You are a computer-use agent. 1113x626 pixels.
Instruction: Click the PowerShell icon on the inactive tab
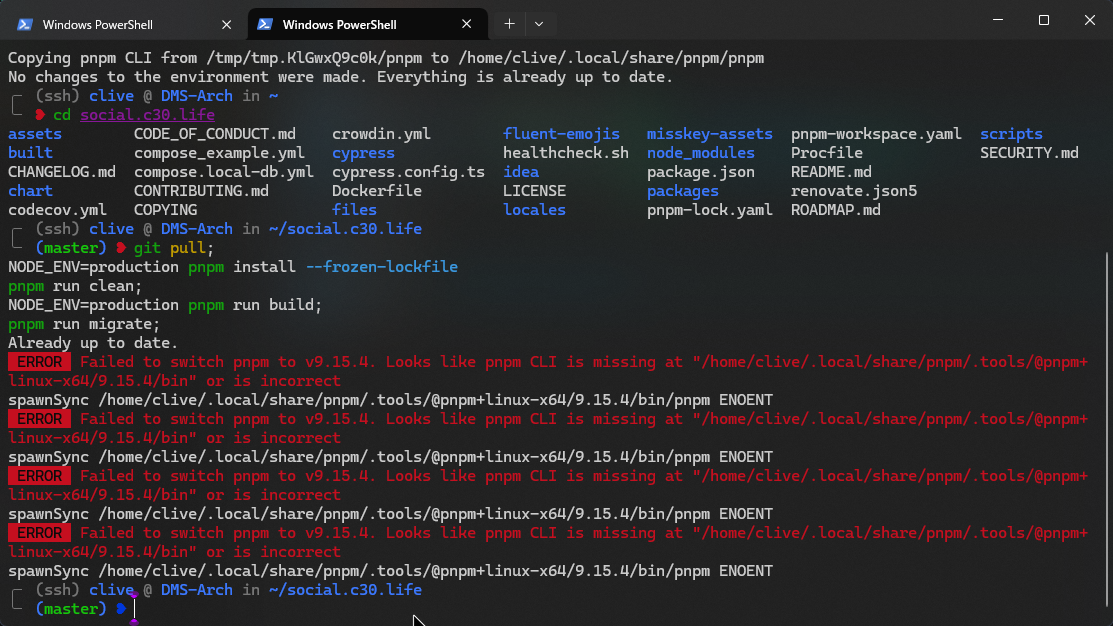pyautogui.click(x=25, y=24)
